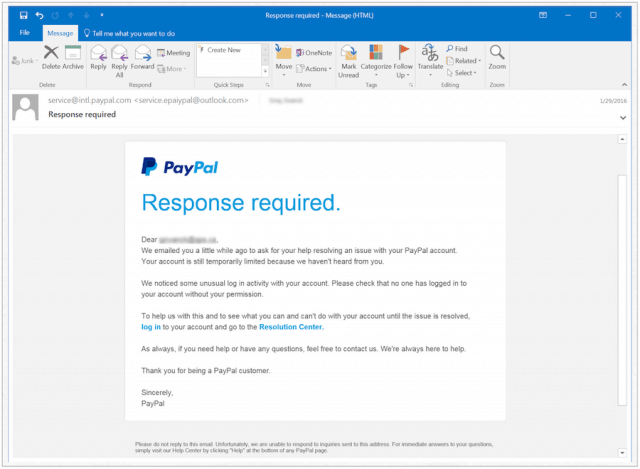Screen dimensions: 640x469
Task: Send message to OneNote
Action: 314,53
